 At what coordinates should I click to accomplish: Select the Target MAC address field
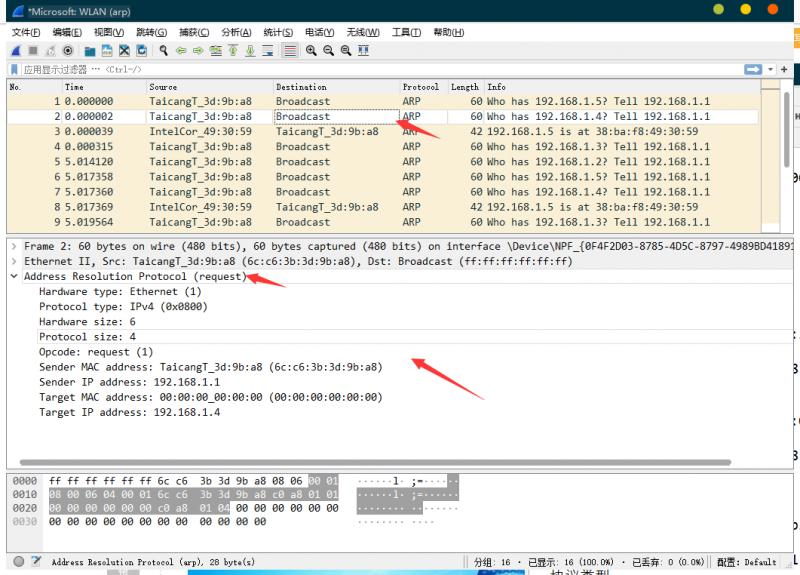click(x=211, y=397)
